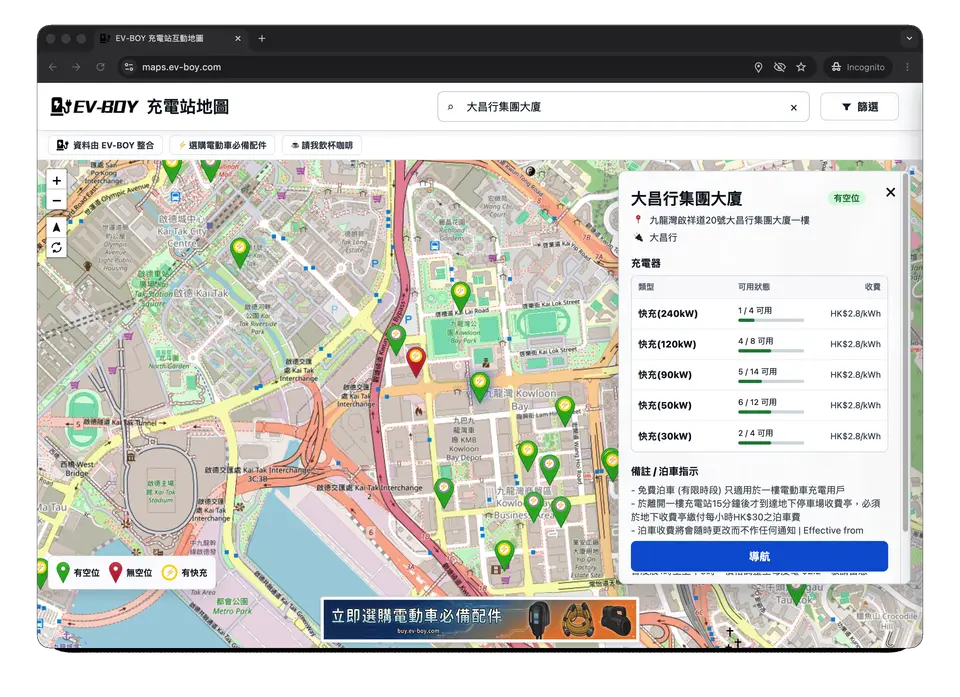This screenshot has width=960, height=697.
Task: Click the 有空位 status badge in panel
Action: [846, 198]
